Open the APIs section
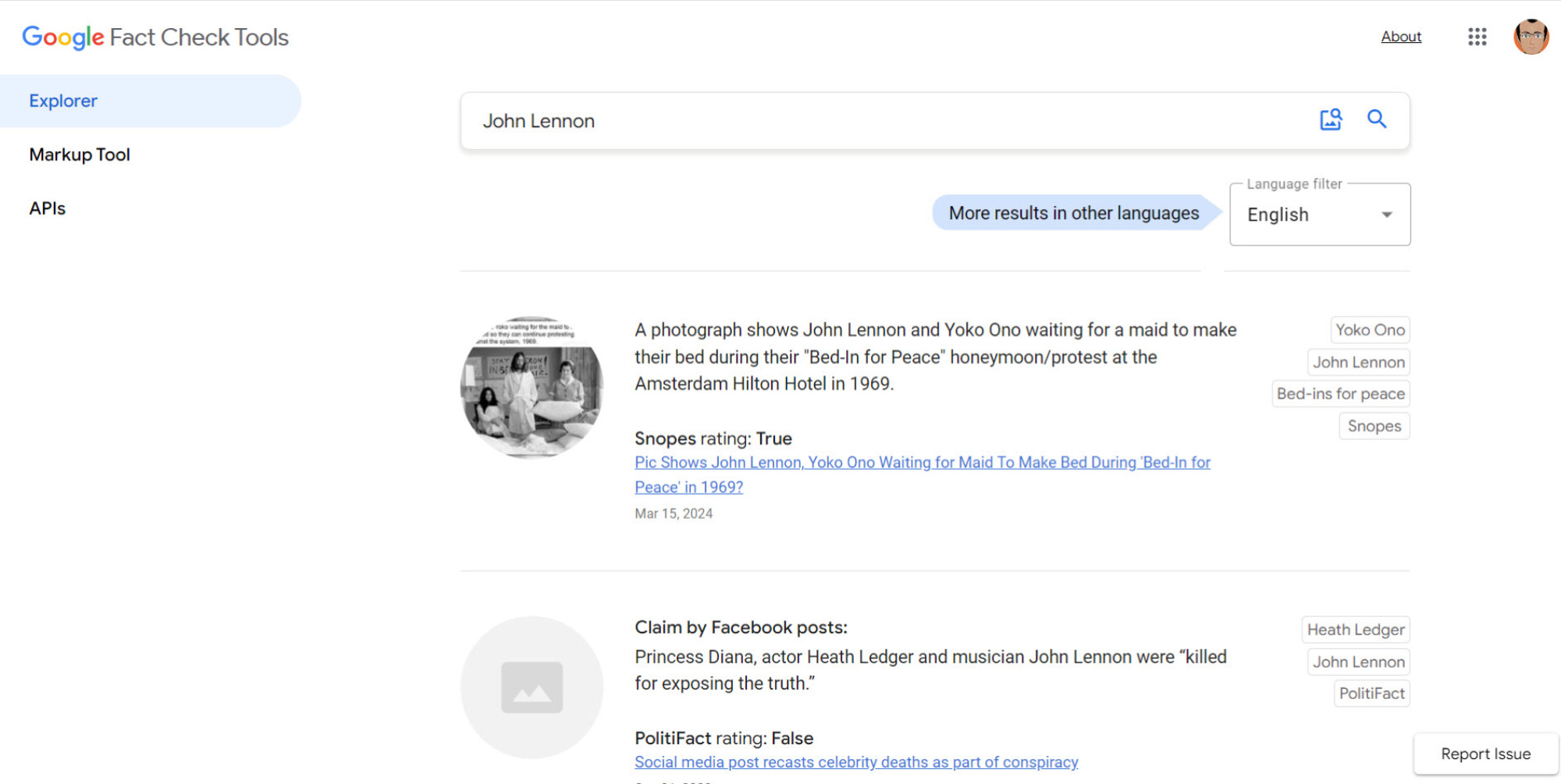This screenshot has width=1561, height=784. click(x=48, y=208)
